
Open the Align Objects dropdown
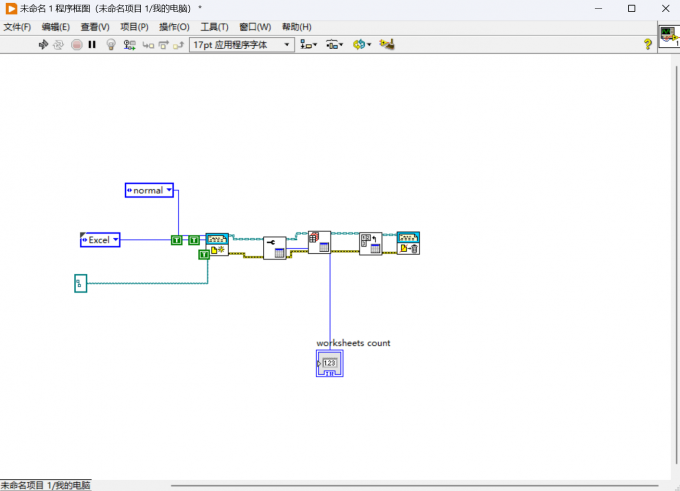309,44
